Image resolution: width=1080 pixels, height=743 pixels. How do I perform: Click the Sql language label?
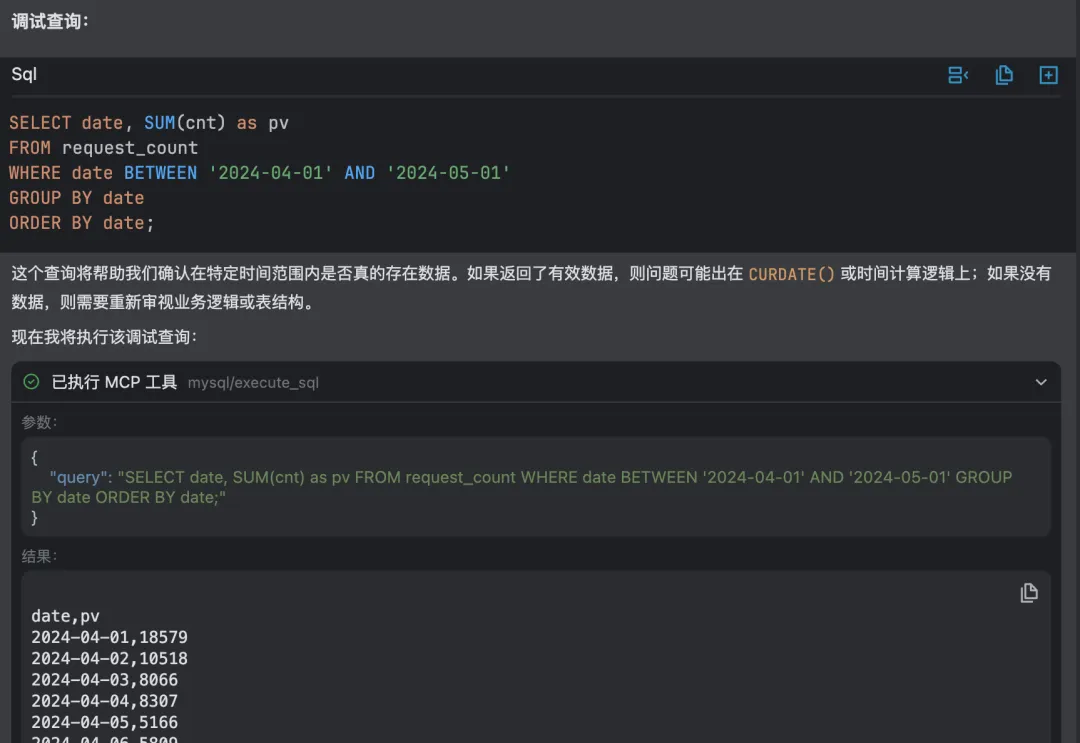point(24,74)
